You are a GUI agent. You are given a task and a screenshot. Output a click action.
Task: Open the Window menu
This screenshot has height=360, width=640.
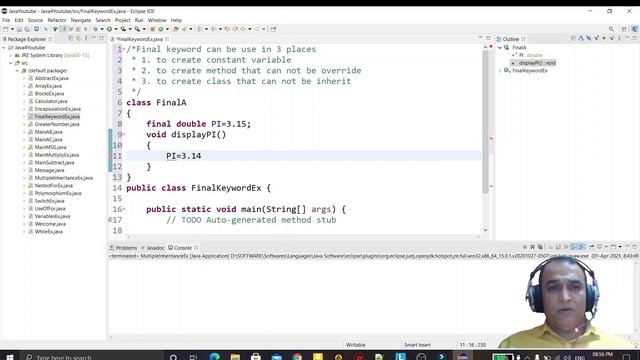(157, 20)
